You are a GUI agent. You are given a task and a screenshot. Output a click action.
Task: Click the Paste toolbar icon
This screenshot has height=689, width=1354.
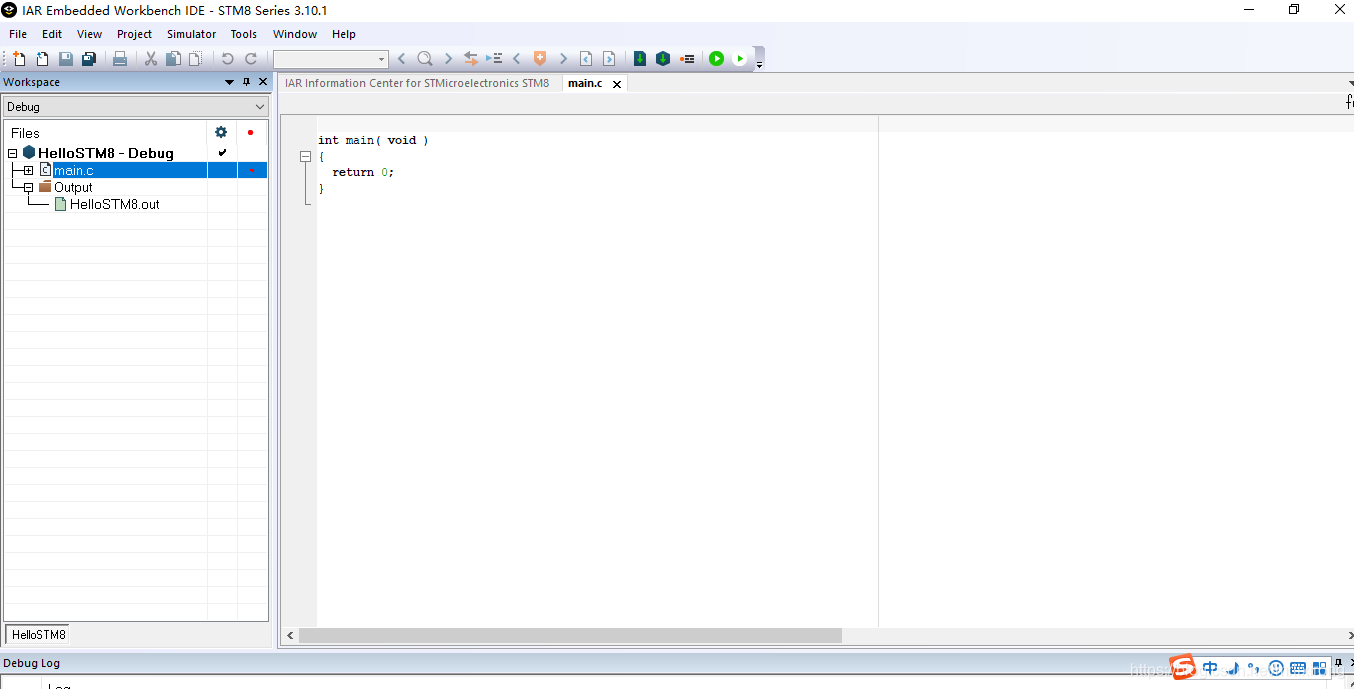point(195,59)
